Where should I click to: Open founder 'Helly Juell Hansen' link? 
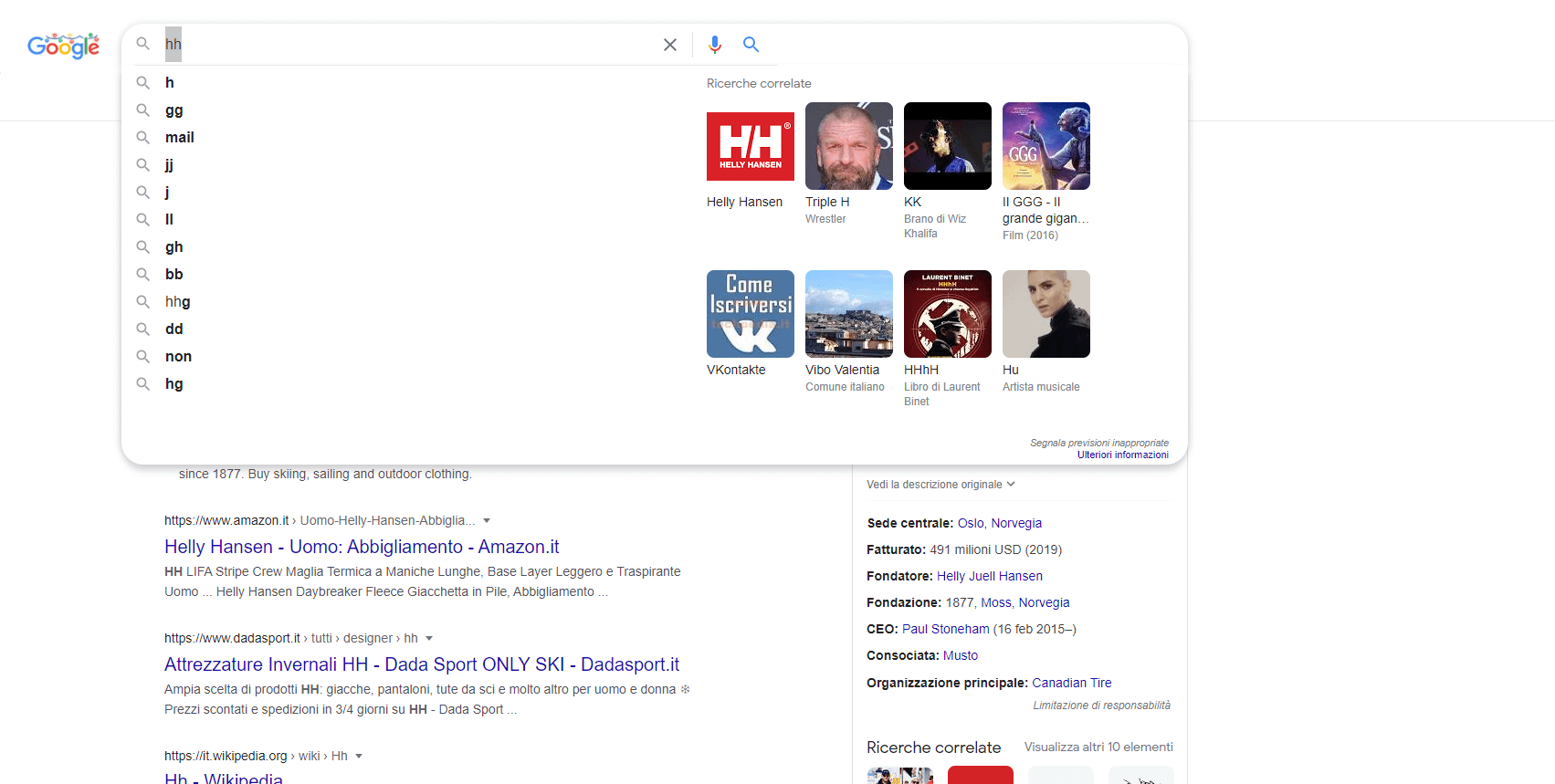[990, 576]
